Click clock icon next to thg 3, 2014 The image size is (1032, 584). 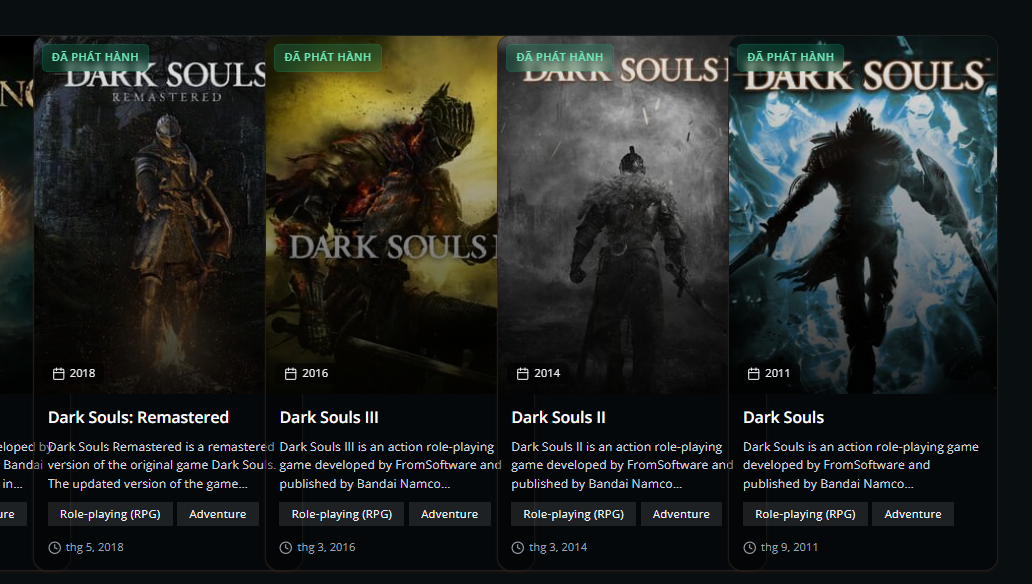click(518, 547)
